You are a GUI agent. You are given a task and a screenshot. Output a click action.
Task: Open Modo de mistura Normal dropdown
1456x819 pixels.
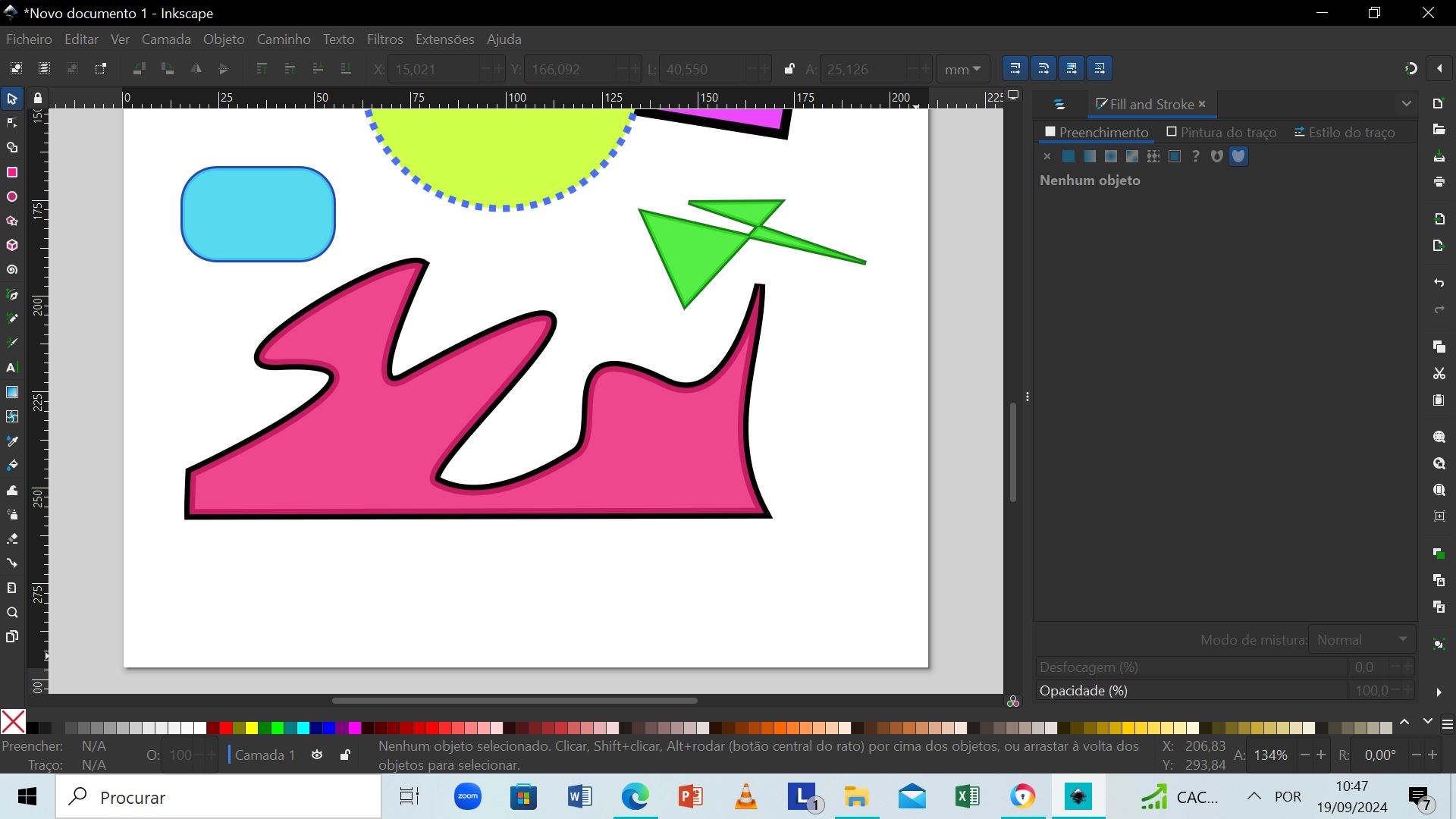click(1362, 640)
